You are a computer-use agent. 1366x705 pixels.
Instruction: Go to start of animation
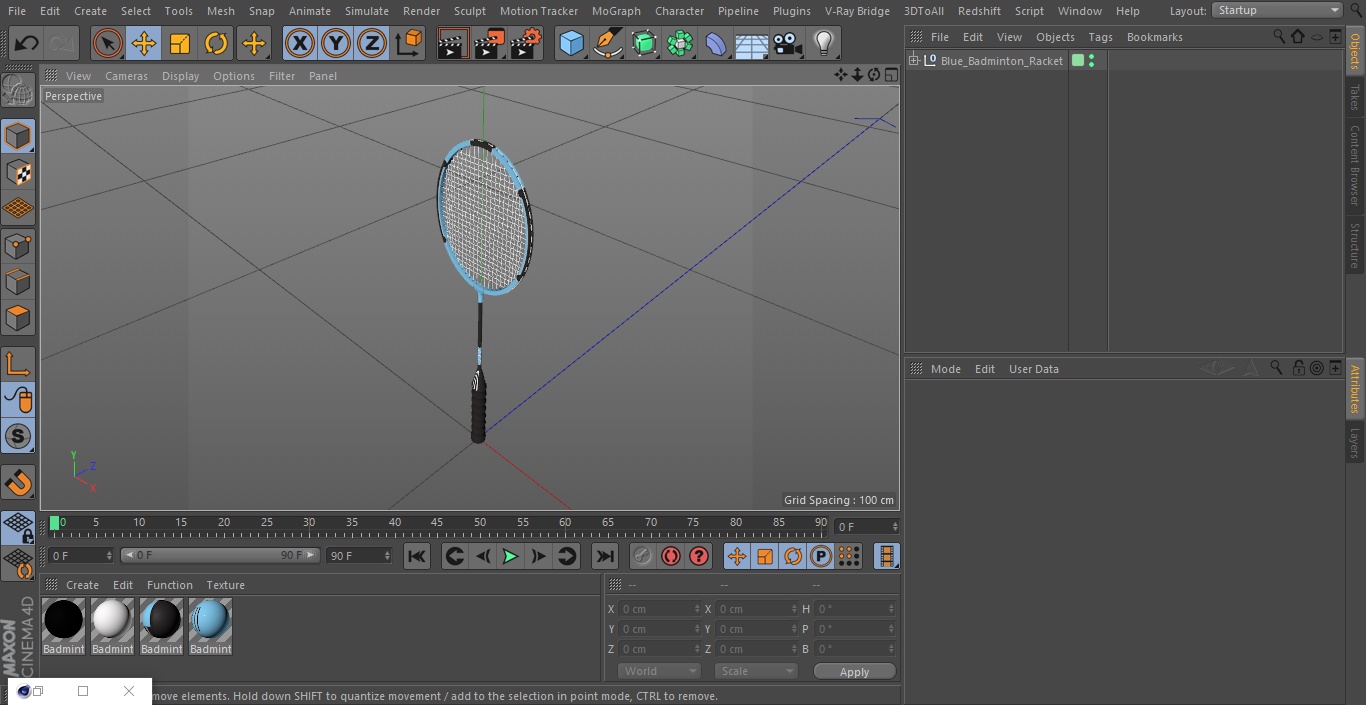[x=417, y=556]
